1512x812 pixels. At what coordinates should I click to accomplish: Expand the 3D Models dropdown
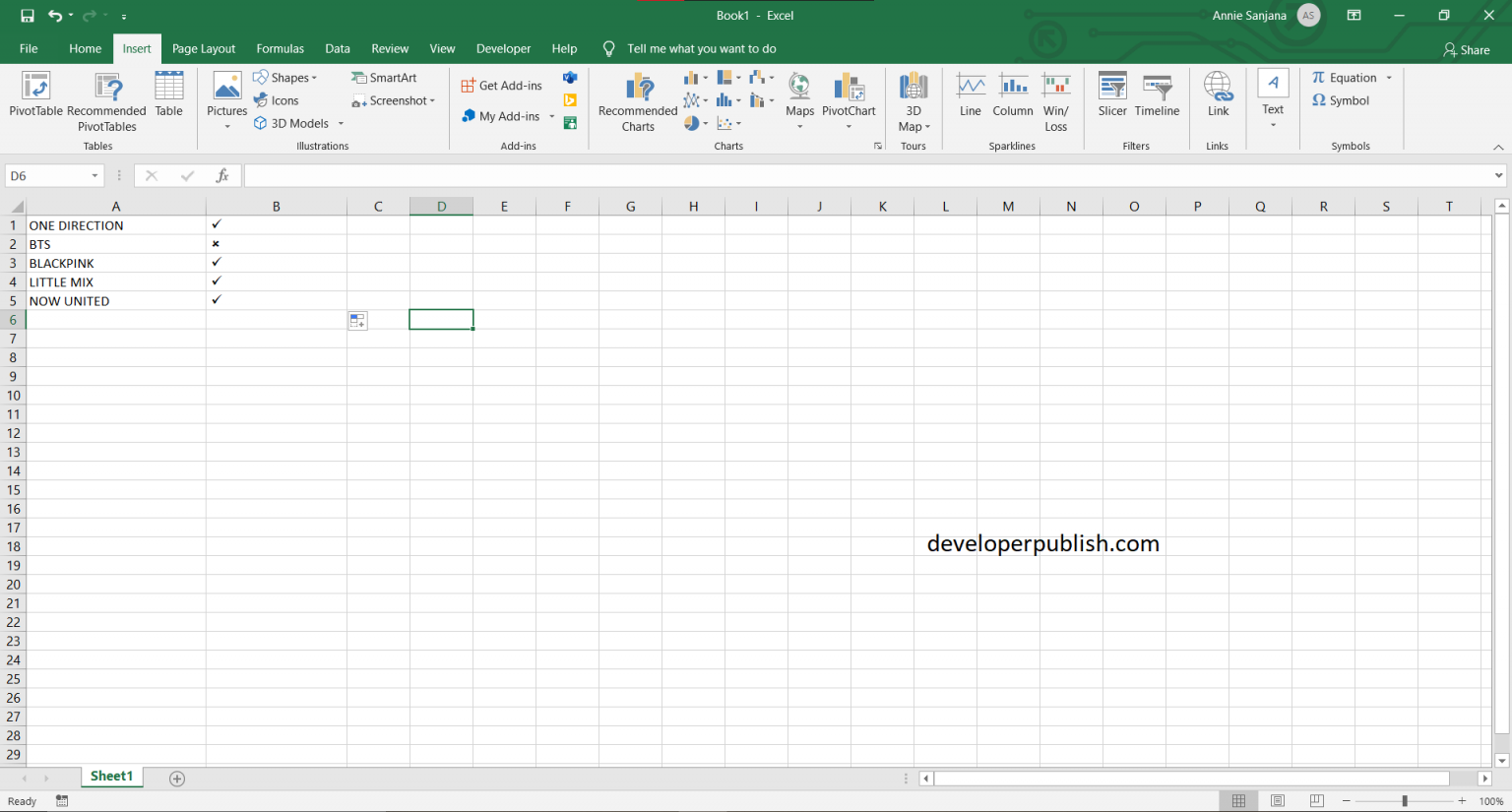(341, 123)
